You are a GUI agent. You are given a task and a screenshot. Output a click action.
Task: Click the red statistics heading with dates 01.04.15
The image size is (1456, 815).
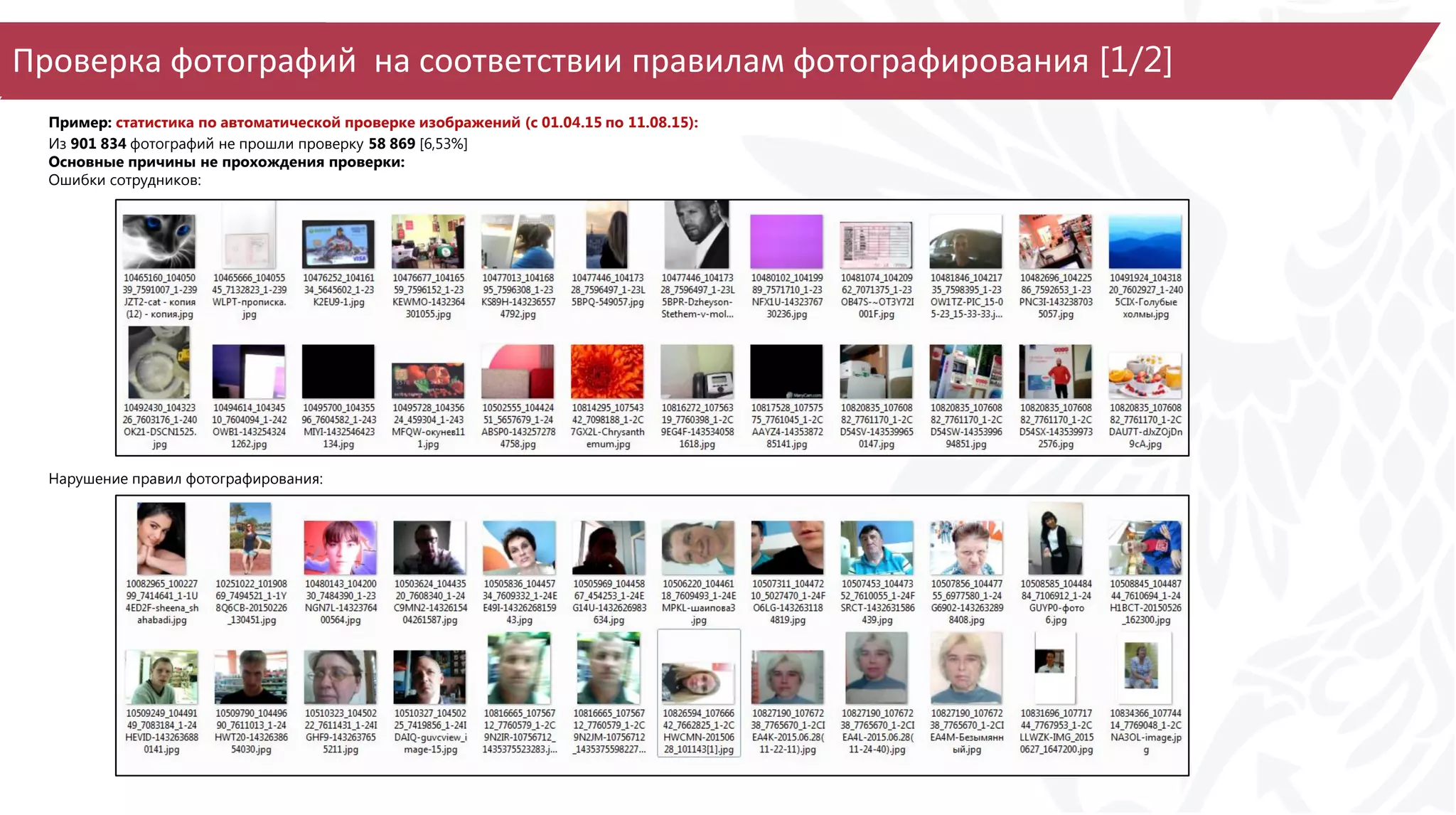407,122
